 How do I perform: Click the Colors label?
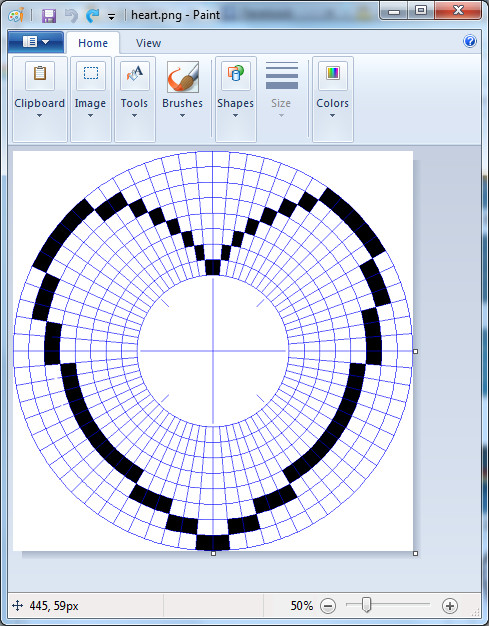point(333,103)
